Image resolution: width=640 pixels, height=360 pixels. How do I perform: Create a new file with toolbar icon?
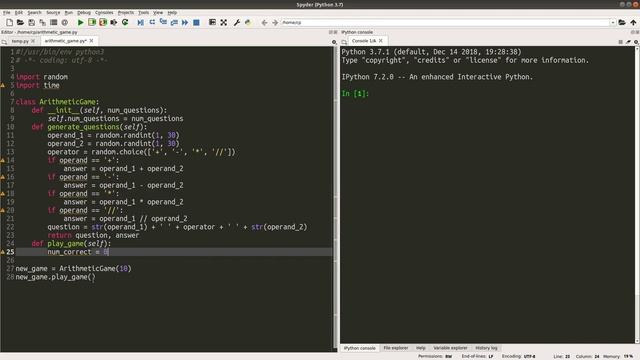point(9,22)
